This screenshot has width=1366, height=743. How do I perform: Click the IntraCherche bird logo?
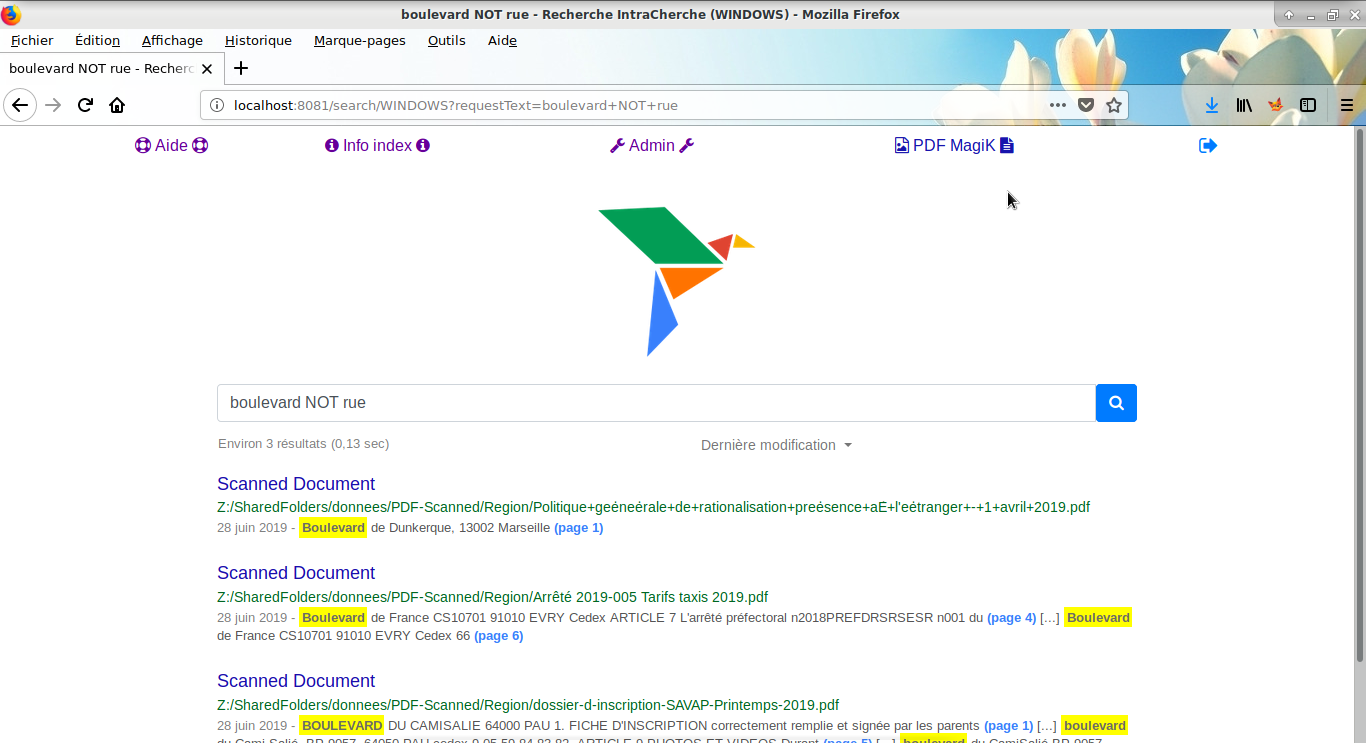673,280
